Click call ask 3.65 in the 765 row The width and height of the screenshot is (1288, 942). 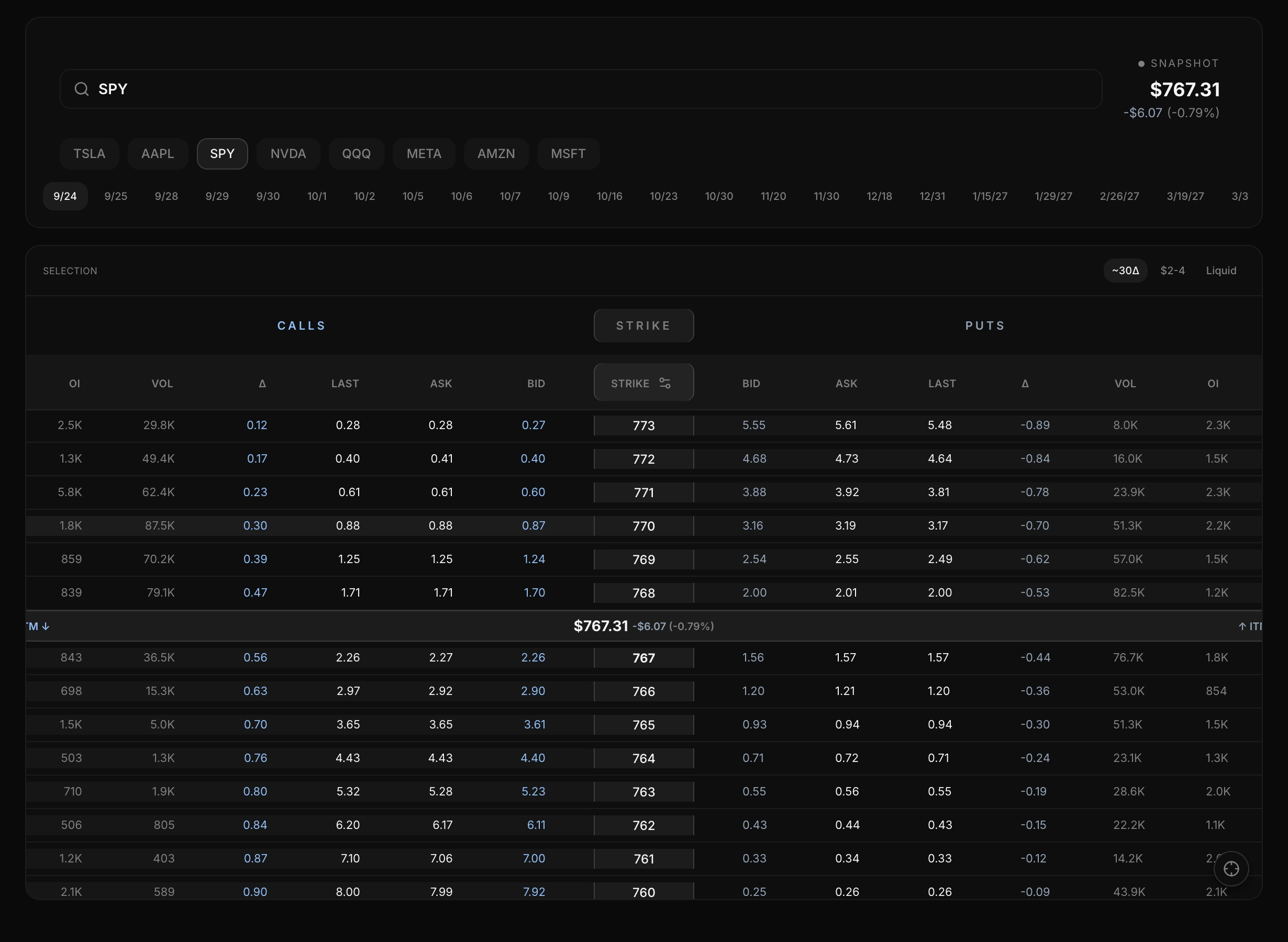point(441,724)
